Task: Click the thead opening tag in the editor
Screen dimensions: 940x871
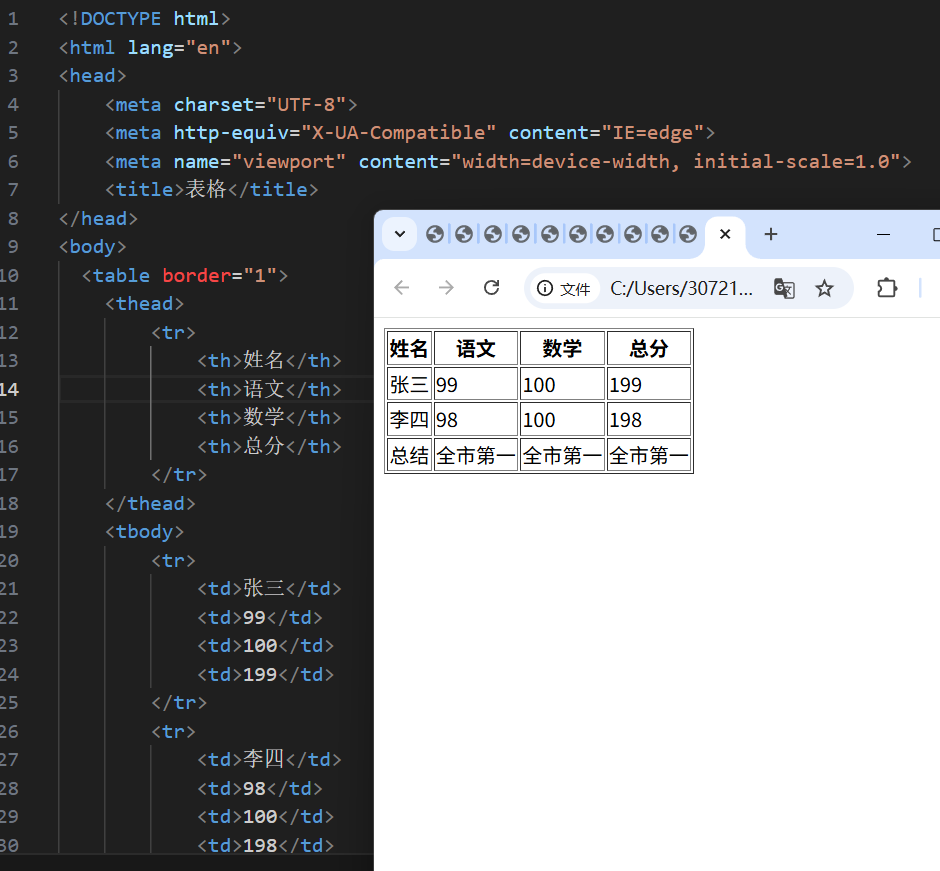Action: click(144, 304)
